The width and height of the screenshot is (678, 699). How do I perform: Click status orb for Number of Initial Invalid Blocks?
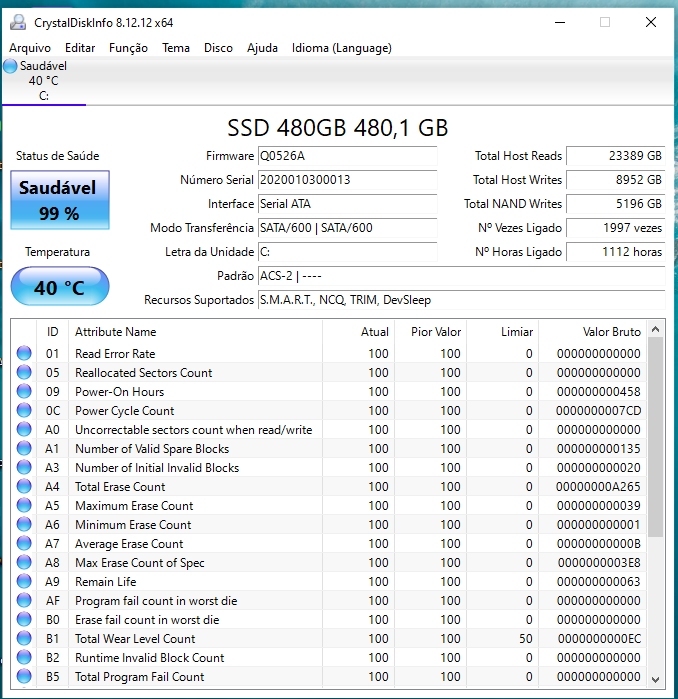pyautogui.click(x=24, y=467)
